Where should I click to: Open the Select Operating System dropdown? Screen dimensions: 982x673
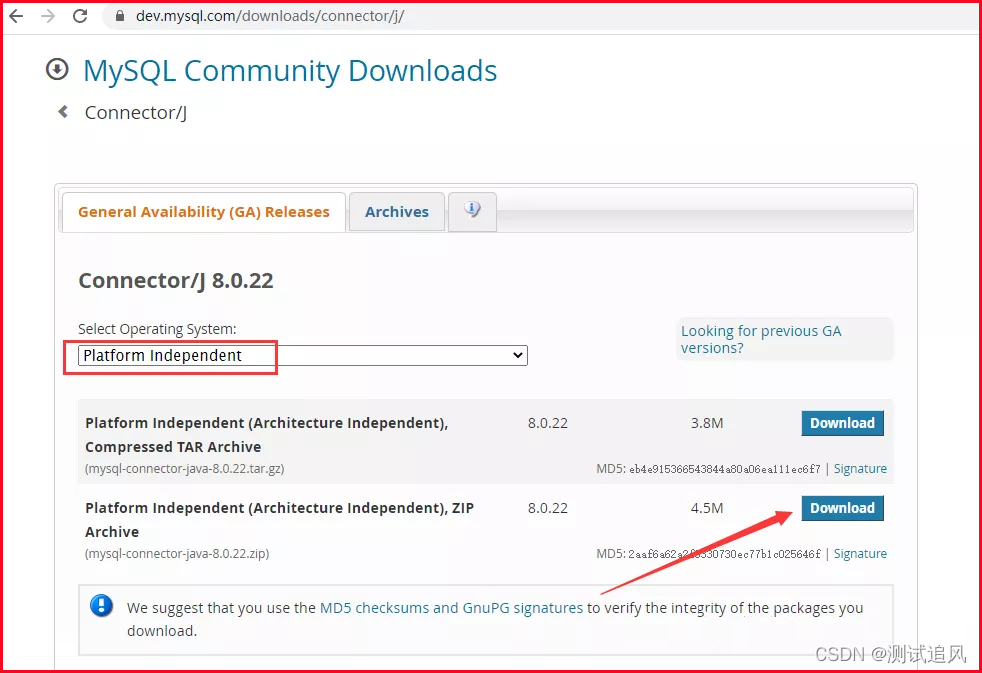tap(302, 356)
